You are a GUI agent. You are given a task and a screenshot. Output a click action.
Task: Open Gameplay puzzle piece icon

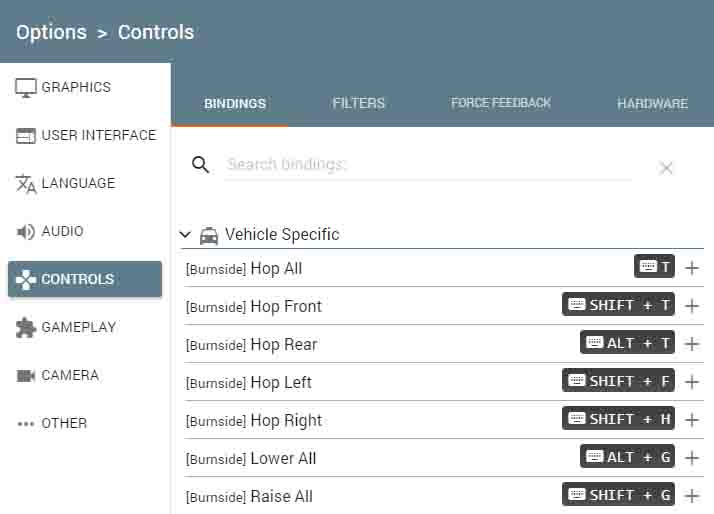pyautogui.click(x=26, y=328)
